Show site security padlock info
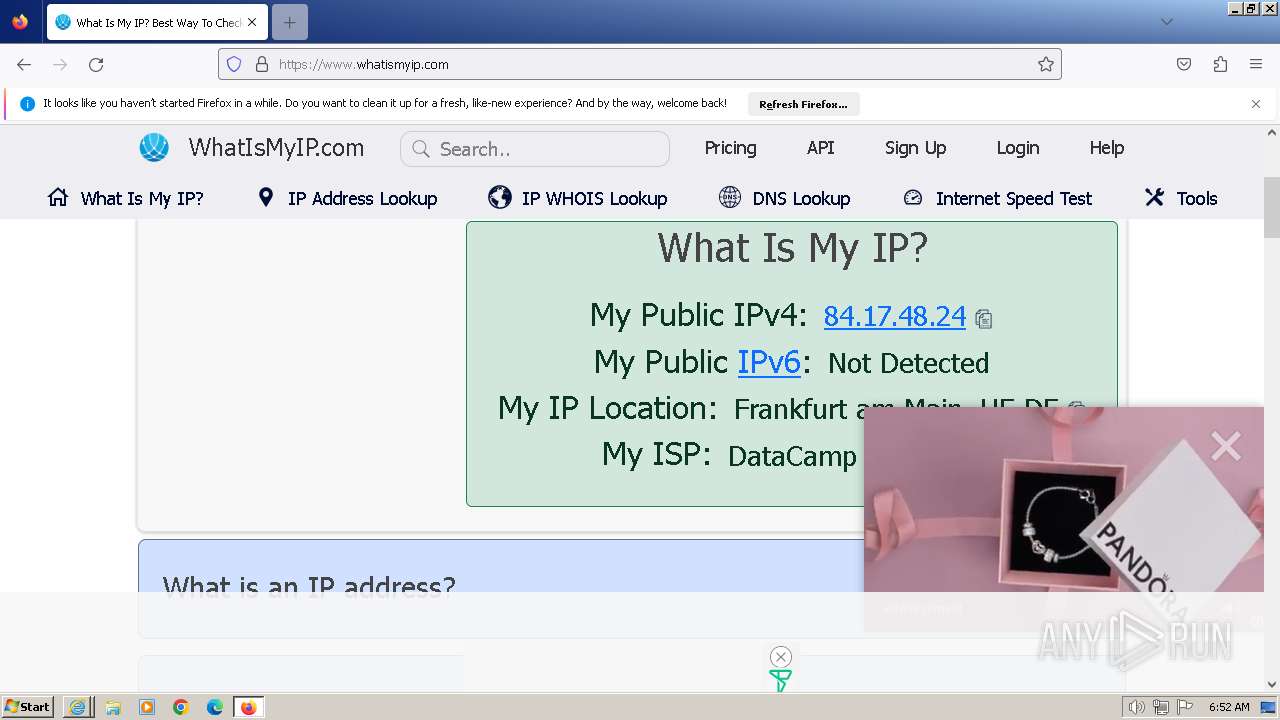Screen dimensions: 1280x720 (x=262, y=64)
